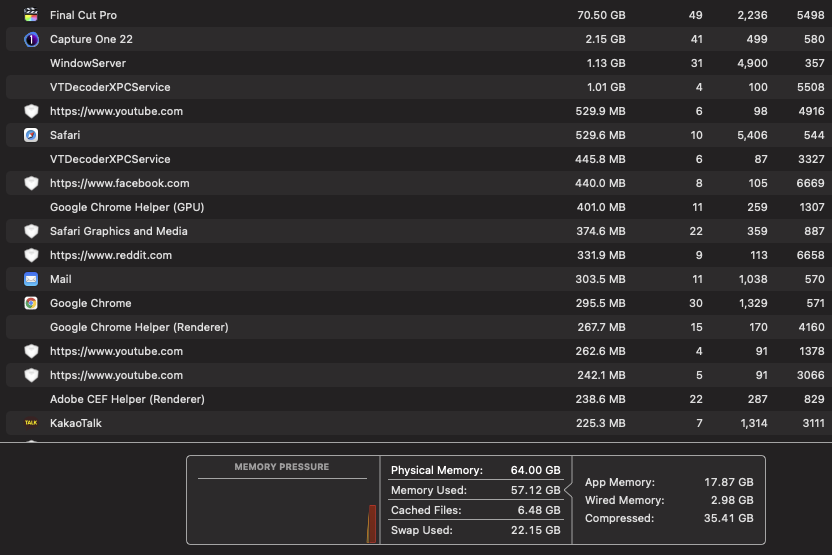Click the Final Cut Pro app icon
The height and width of the screenshot is (555, 832).
coord(31,15)
